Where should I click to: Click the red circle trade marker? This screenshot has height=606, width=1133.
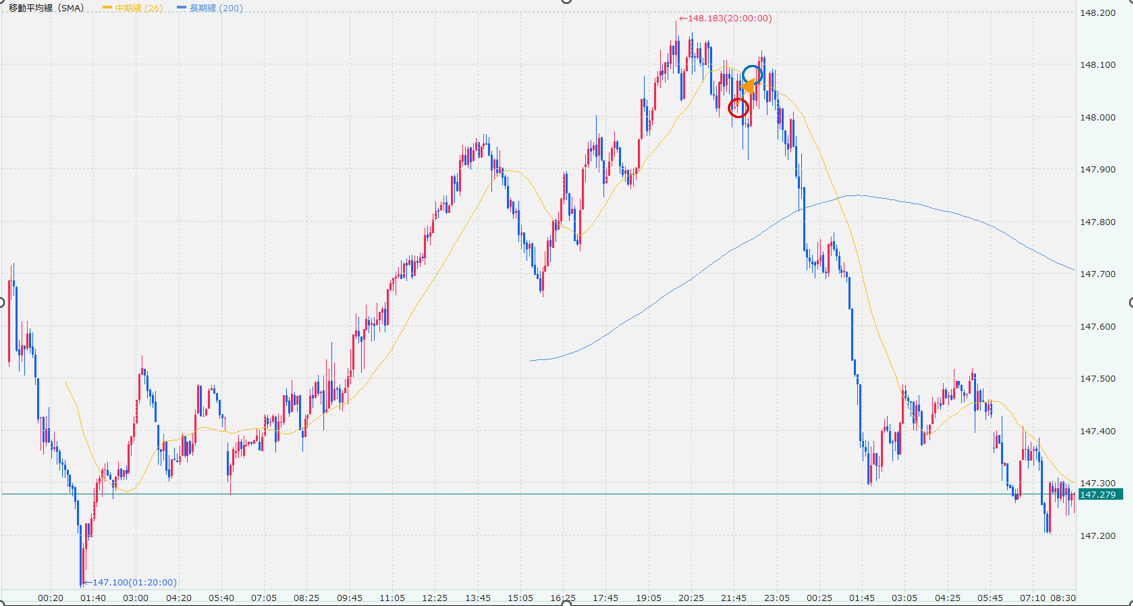(738, 107)
